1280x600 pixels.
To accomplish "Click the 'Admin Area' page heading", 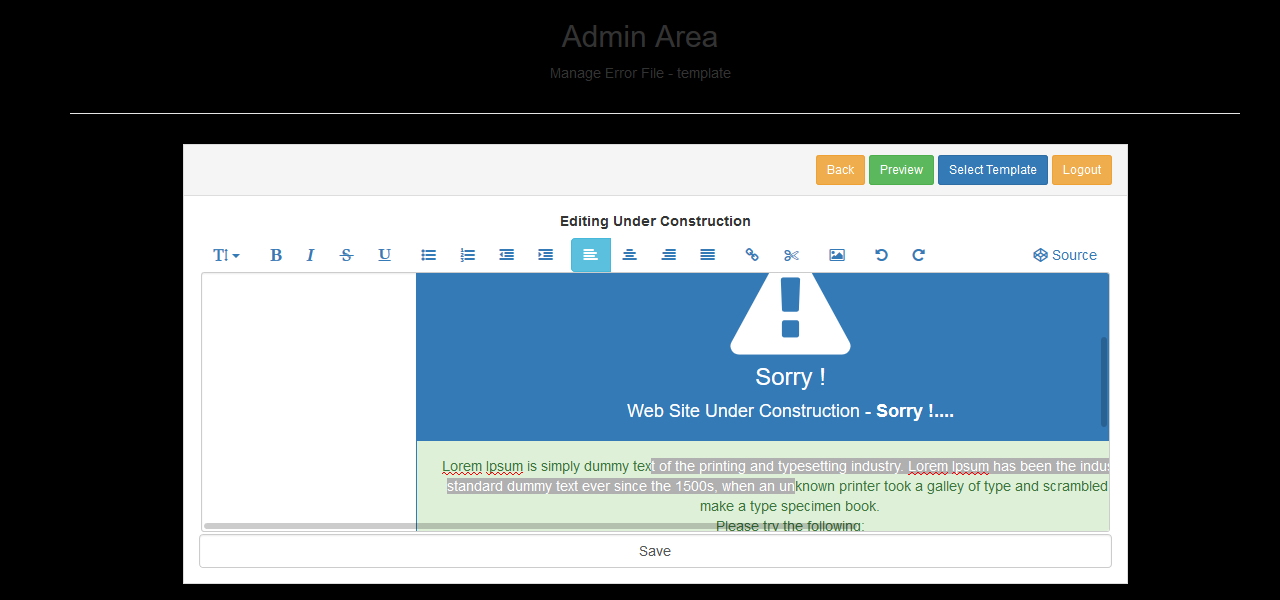I will point(640,37).
